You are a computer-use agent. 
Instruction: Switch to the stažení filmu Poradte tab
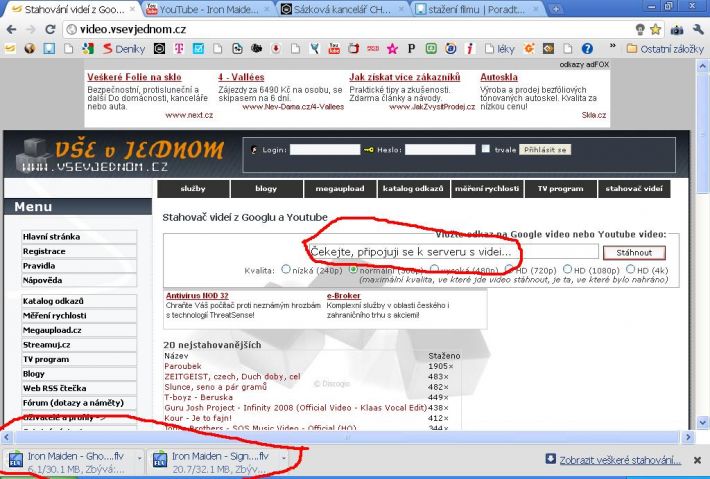475,9
